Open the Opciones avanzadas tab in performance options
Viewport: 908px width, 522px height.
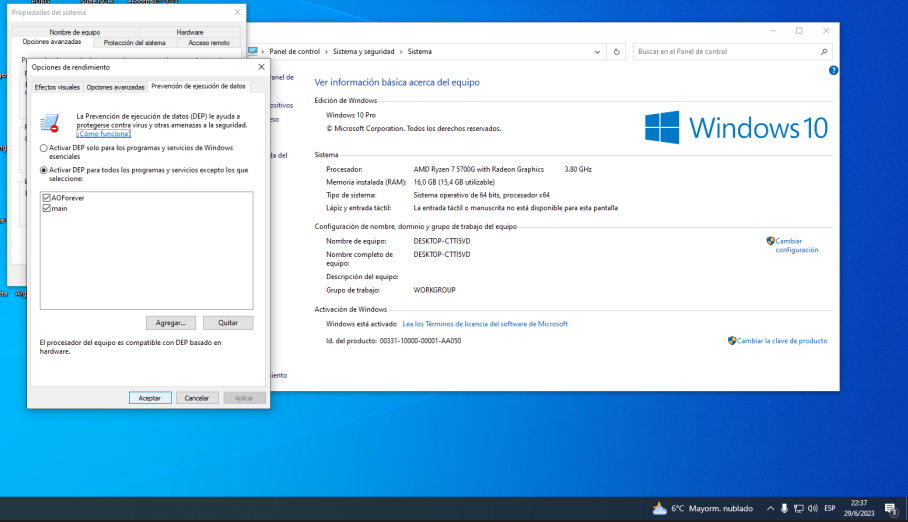click(x=115, y=87)
